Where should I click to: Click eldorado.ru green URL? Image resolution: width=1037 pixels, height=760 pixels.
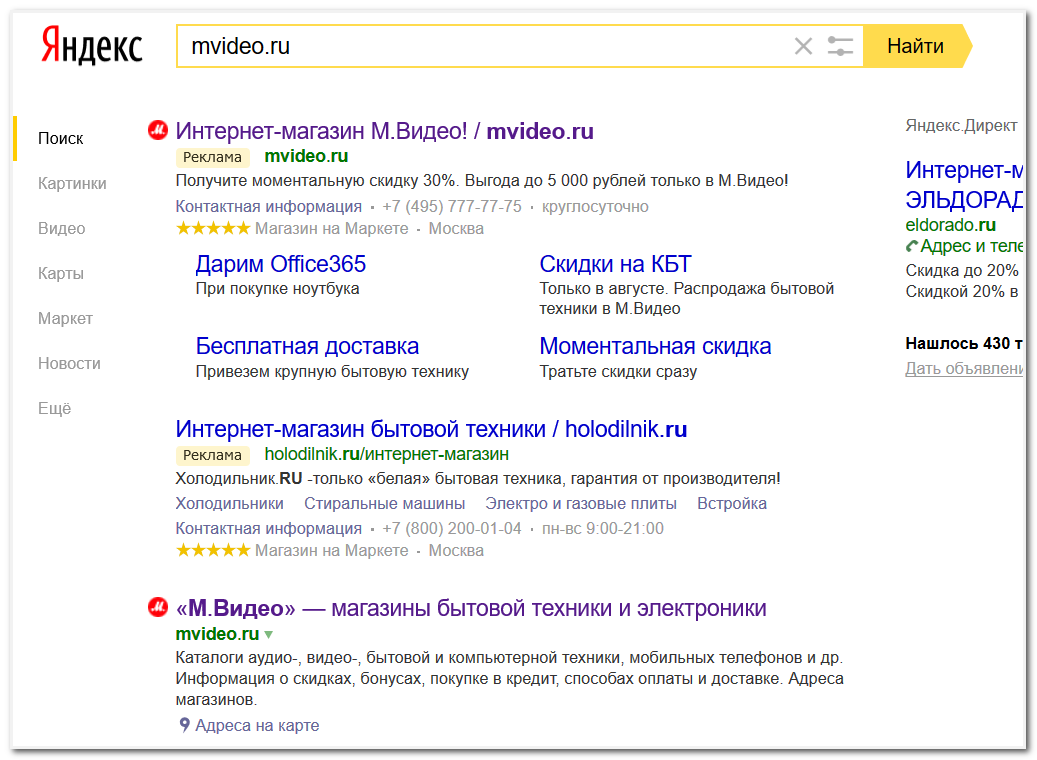(950, 225)
